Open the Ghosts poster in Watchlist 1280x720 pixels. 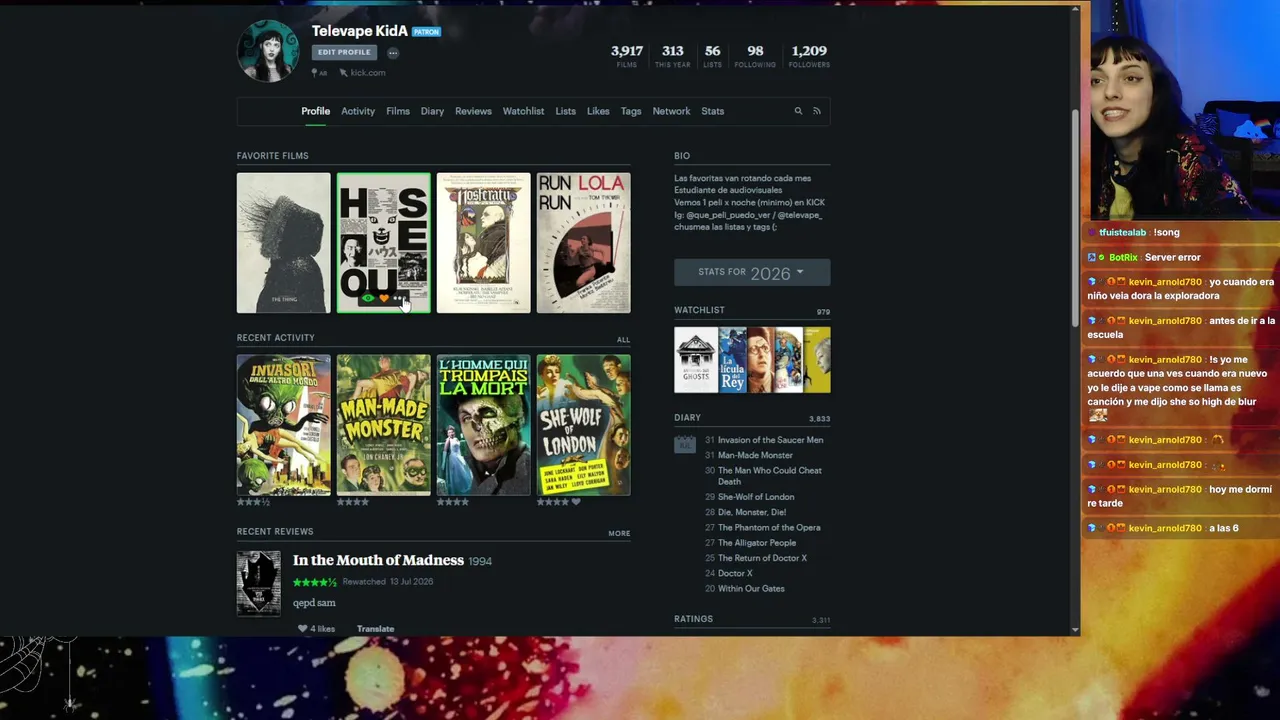click(x=696, y=360)
